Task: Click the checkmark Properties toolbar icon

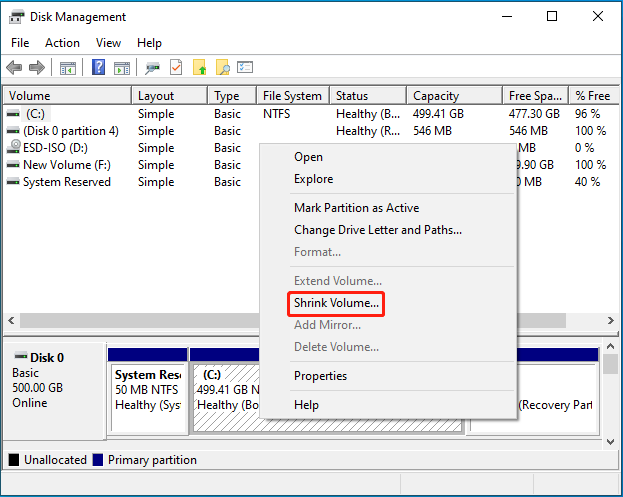Action: (x=176, y=67)
